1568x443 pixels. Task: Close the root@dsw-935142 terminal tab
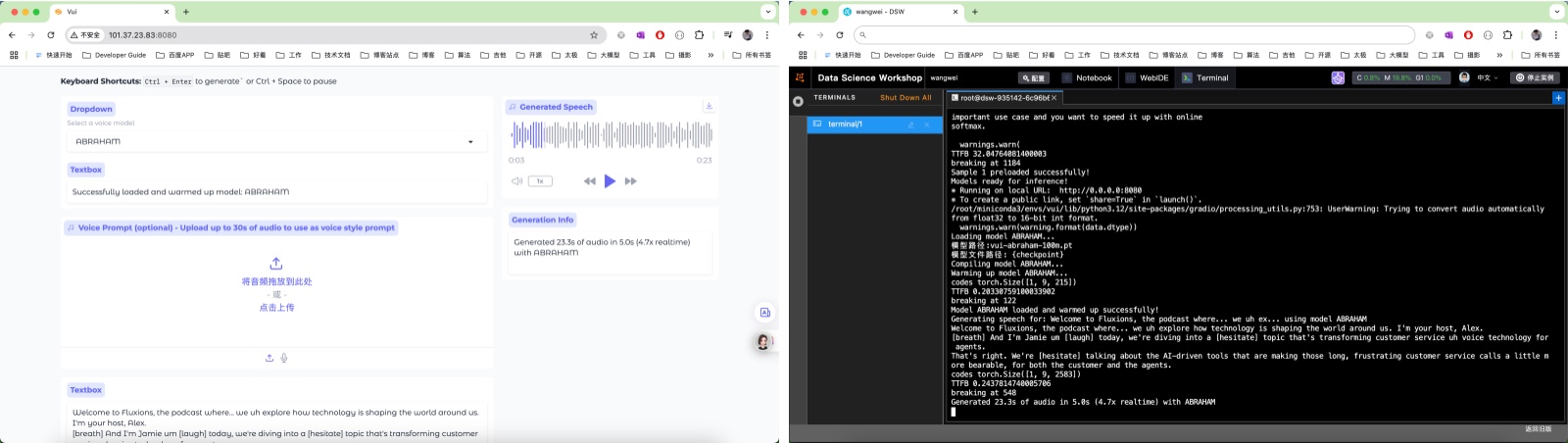[1054, 98]
